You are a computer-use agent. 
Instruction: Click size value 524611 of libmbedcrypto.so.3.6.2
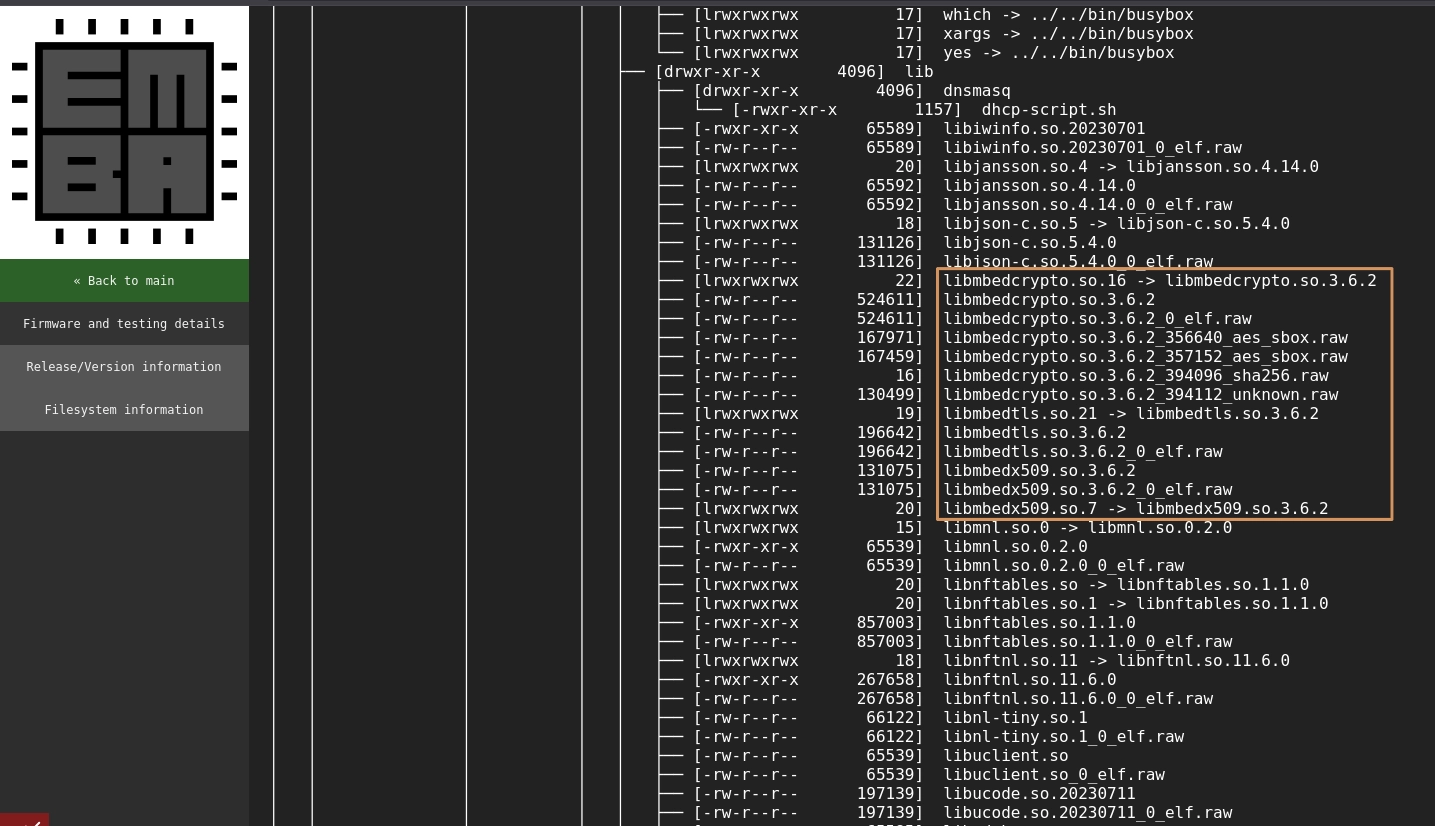point(886,300)
